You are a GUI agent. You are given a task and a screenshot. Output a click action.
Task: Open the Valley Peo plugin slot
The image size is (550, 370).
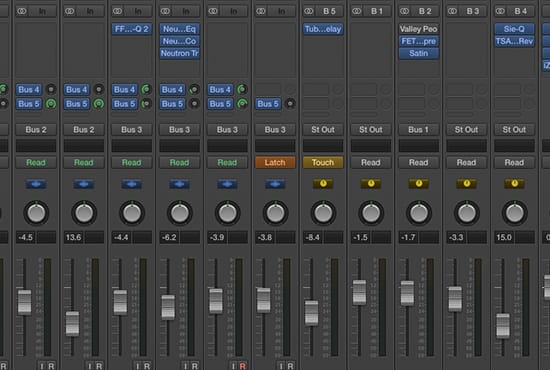419,29
